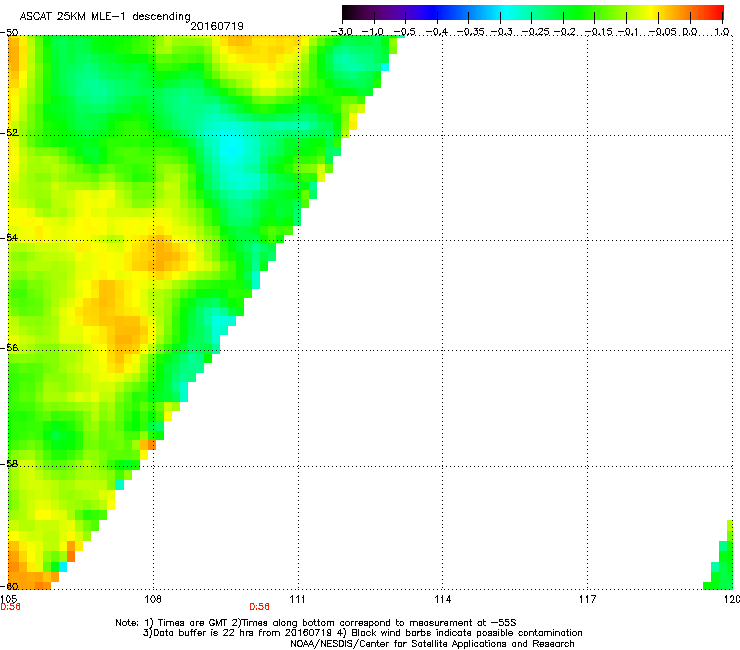The image size is (740, 650).
Task: Click the red time stamp left of longitude 111
Action: click(259, 607)
